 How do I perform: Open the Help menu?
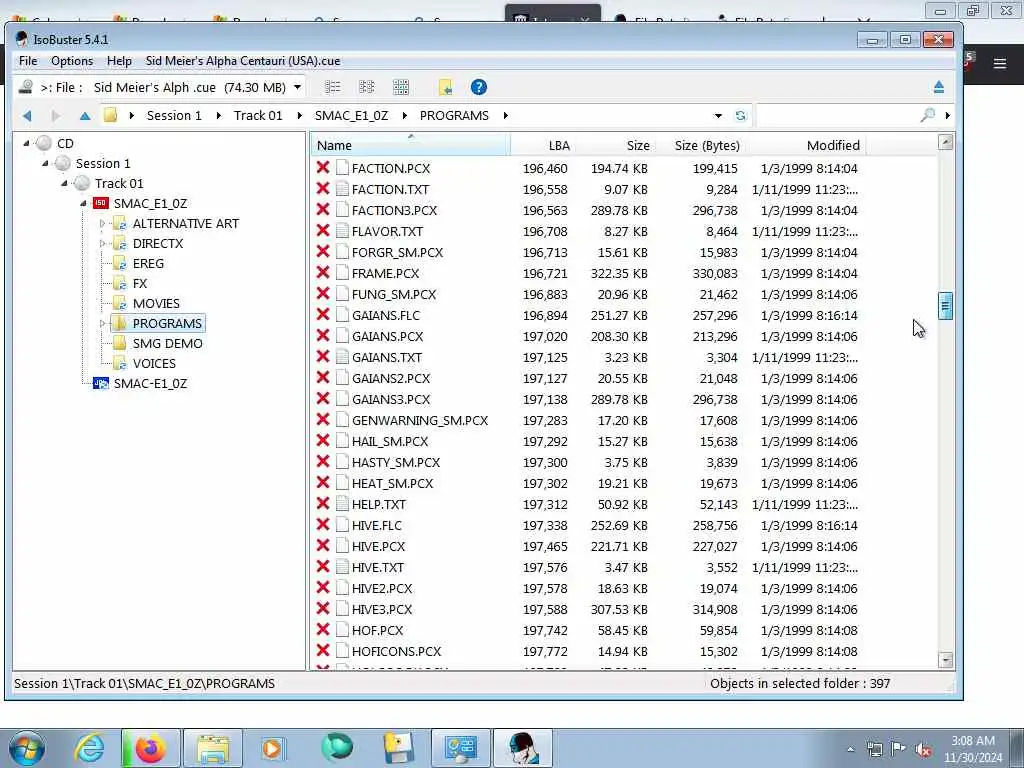[120, 61]
